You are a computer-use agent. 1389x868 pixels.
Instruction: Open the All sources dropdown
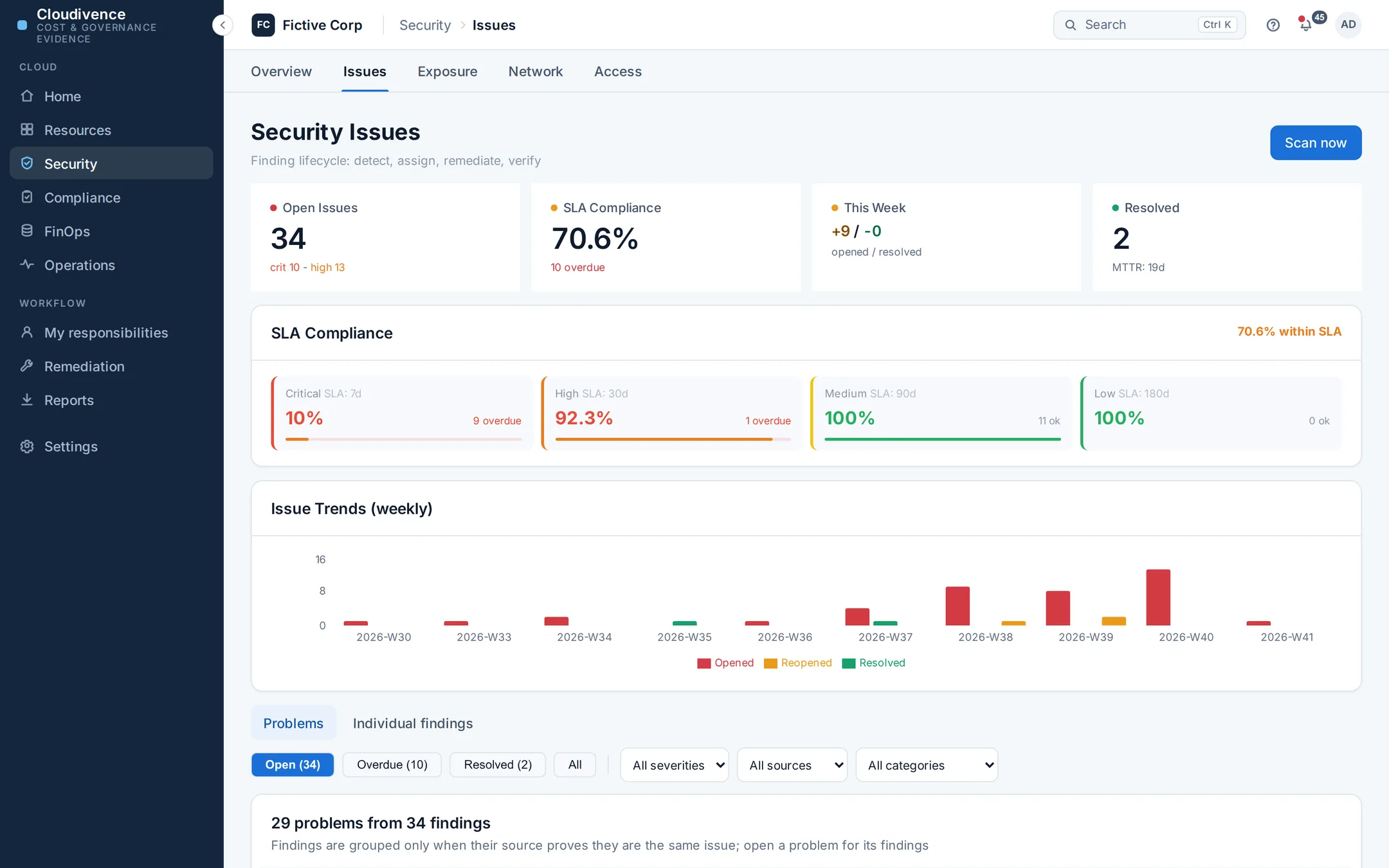point(792,765)
